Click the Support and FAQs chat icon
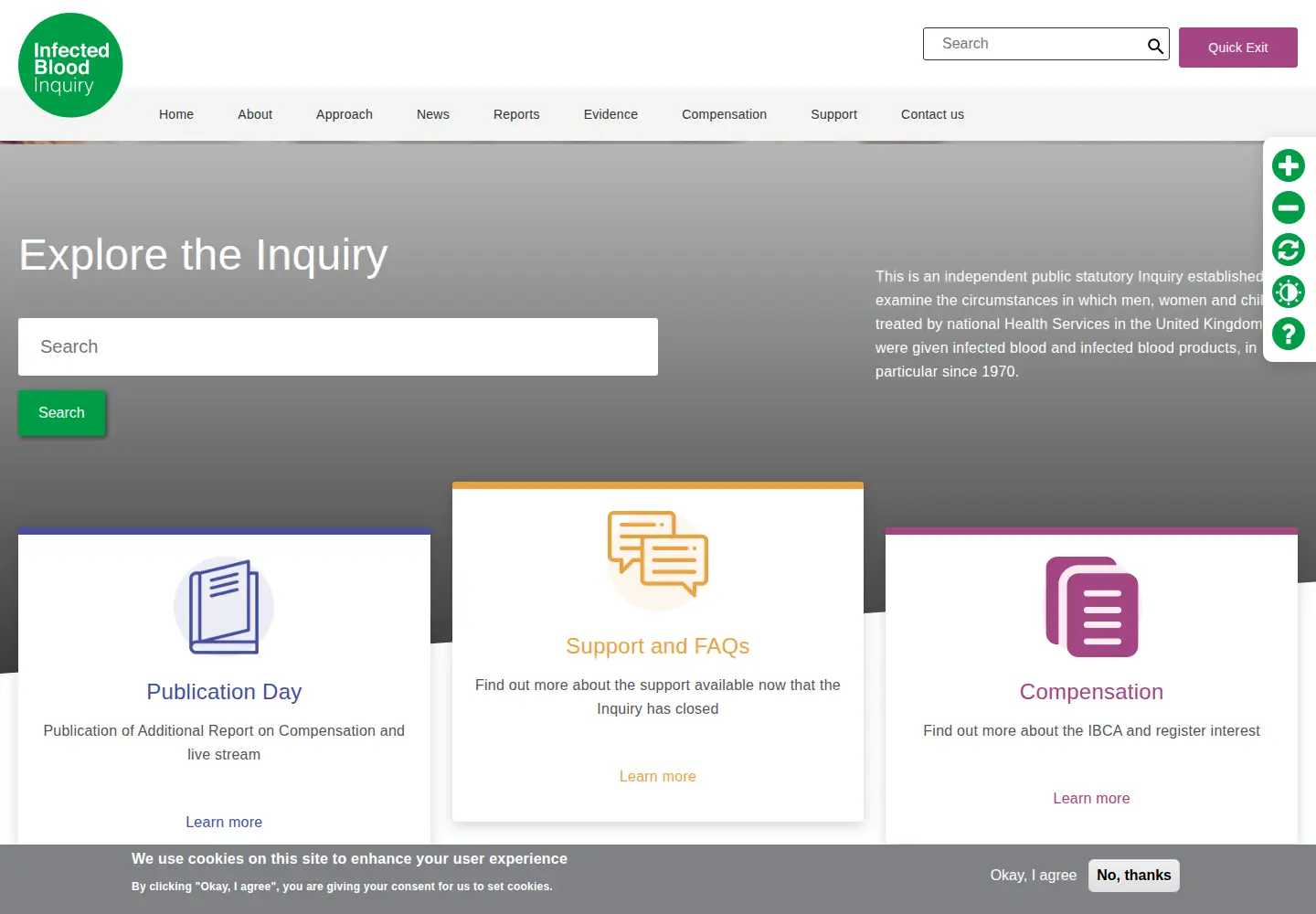Viewport: 1316px width, 914px height. tap(658, 559)
